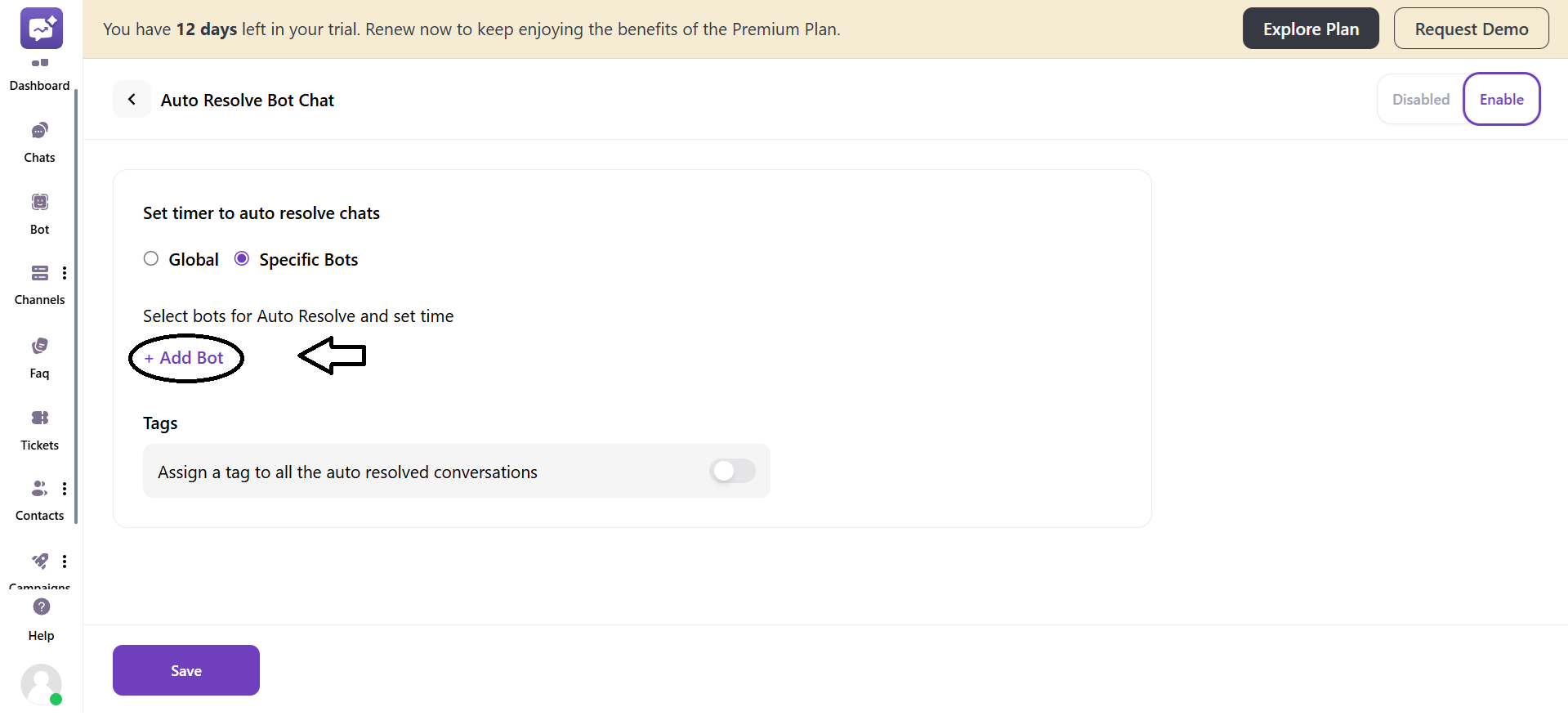Toggle assign tag to auto resolved conversations
Image resolution: width=1568 pixels, height=716 pixels.
pyautogui.click(x=732, y=471)
